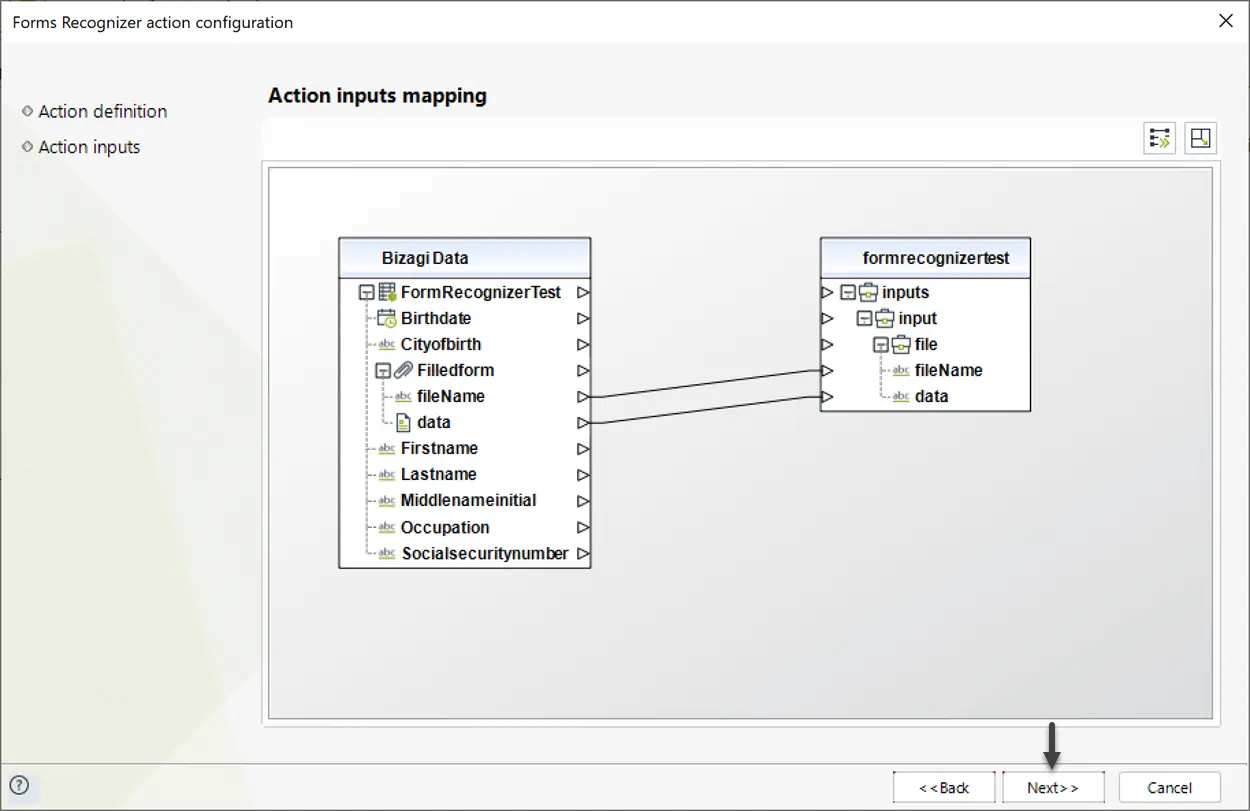Collapse the Filledform tree node
The height and width of the screenshot is (811, 1250).
[x=382, y=370]
